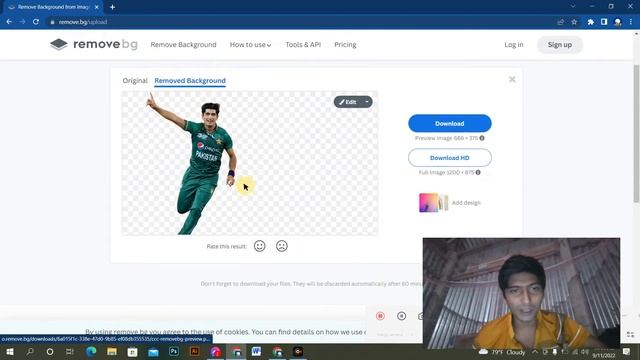The width and height of the screenshot is (640, 360).
Task: Click the Log in link
Action: click(x=513, y=44)
